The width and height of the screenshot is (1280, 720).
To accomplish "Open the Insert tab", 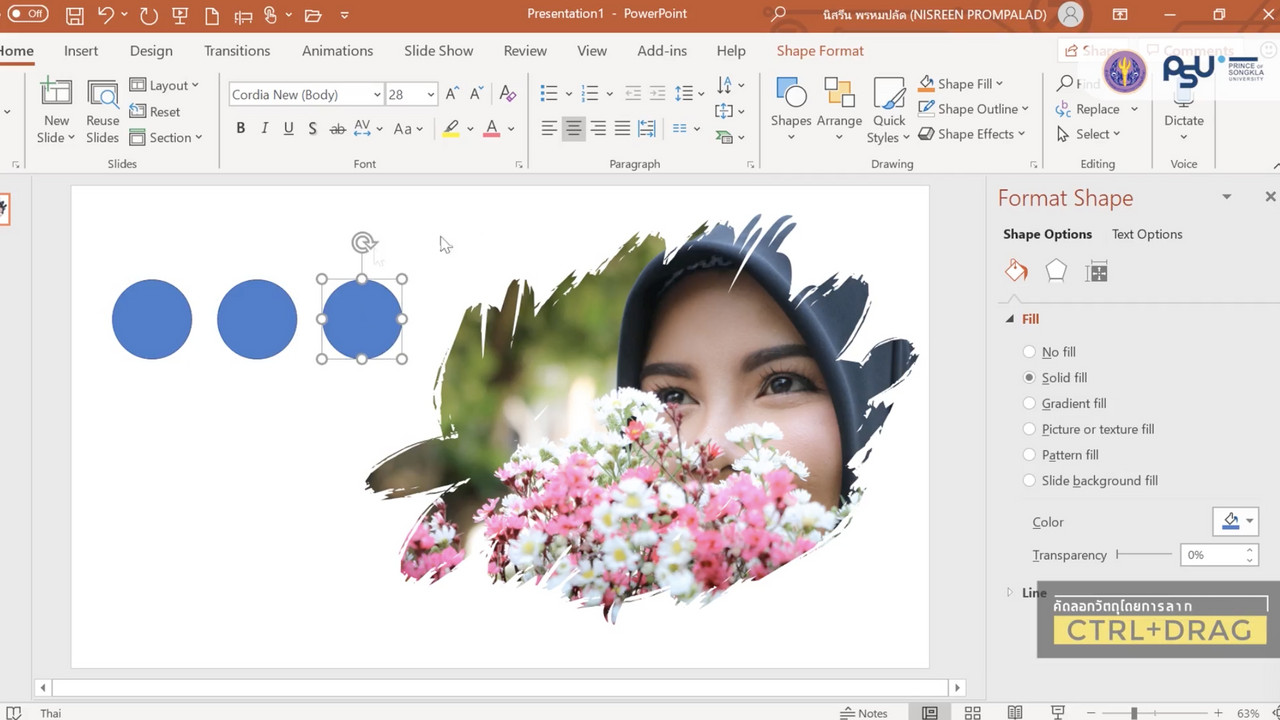I will click(81, 51).
